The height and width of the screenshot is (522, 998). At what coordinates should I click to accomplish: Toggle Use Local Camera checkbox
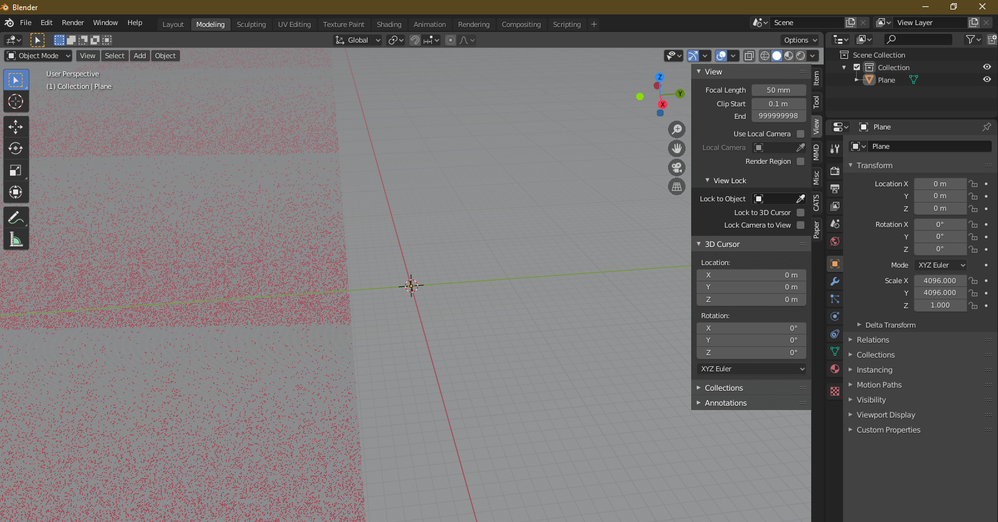coord(800,134)
